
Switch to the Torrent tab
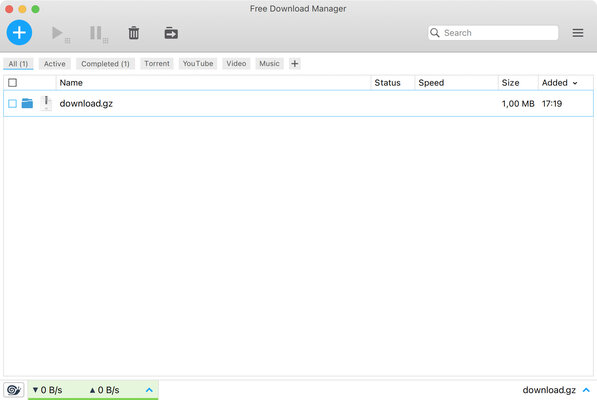157,64
